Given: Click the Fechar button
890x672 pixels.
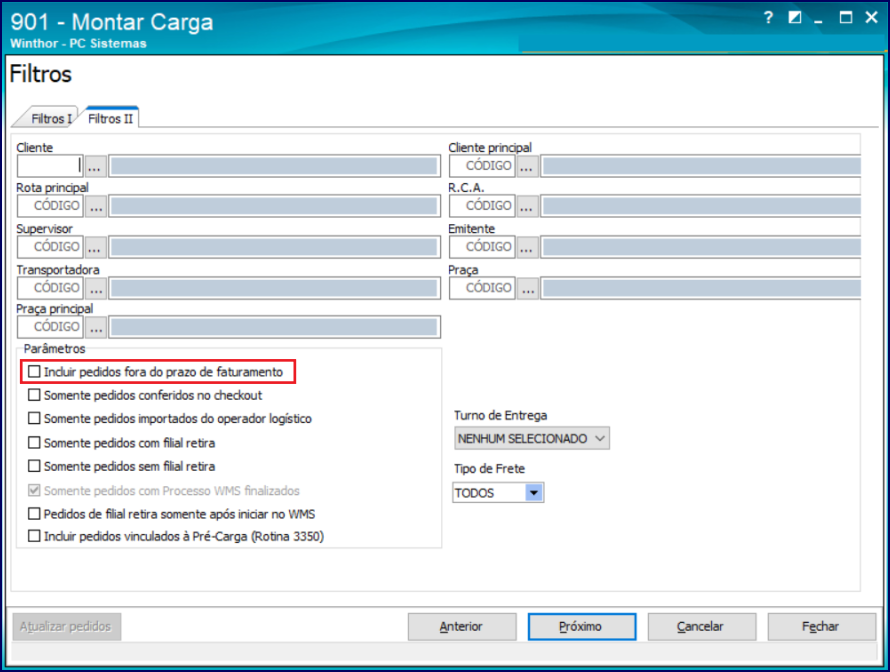Looking at the screenshot, I should coord(821,627).
